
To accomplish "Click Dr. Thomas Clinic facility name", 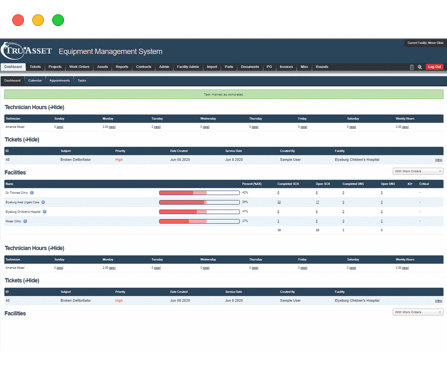I will [17, 193].
